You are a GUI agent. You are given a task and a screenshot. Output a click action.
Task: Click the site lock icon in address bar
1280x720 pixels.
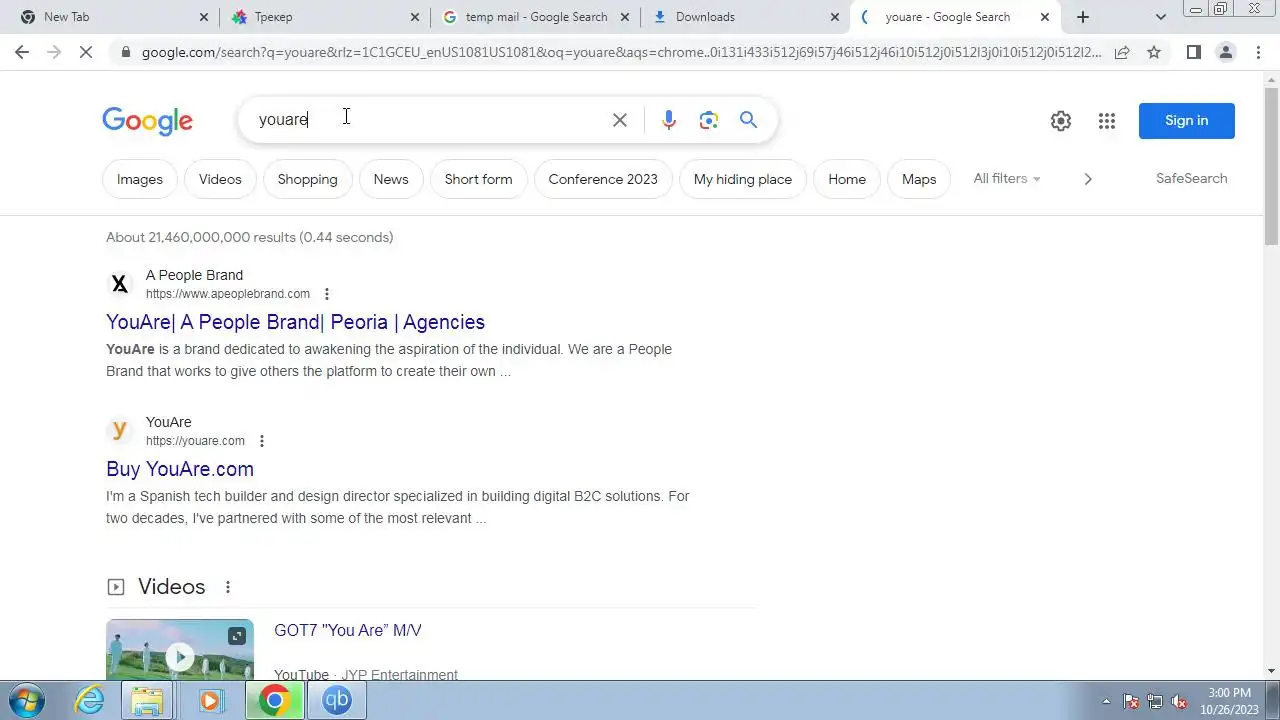click(124, 52)
